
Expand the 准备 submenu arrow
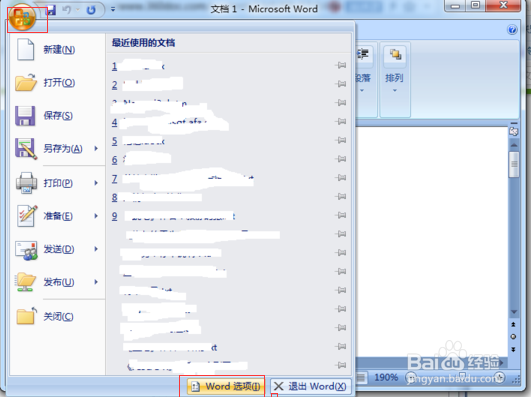point(96,216)
